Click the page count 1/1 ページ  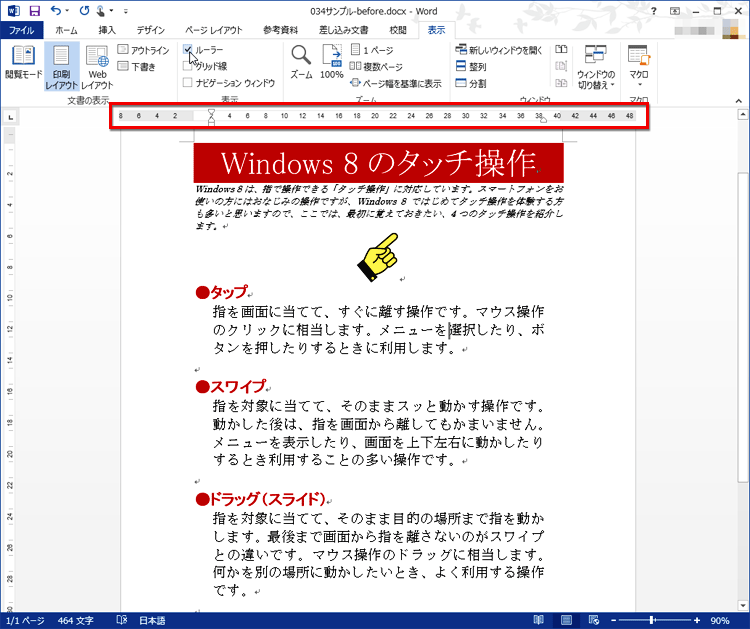25,620
